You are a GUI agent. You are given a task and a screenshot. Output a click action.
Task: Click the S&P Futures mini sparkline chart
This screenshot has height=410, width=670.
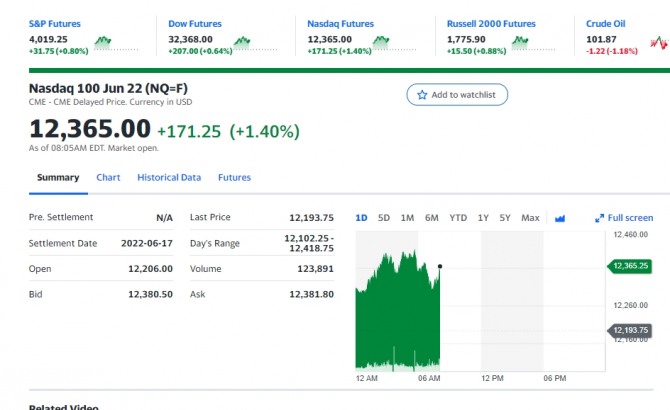tap(117, 42)
